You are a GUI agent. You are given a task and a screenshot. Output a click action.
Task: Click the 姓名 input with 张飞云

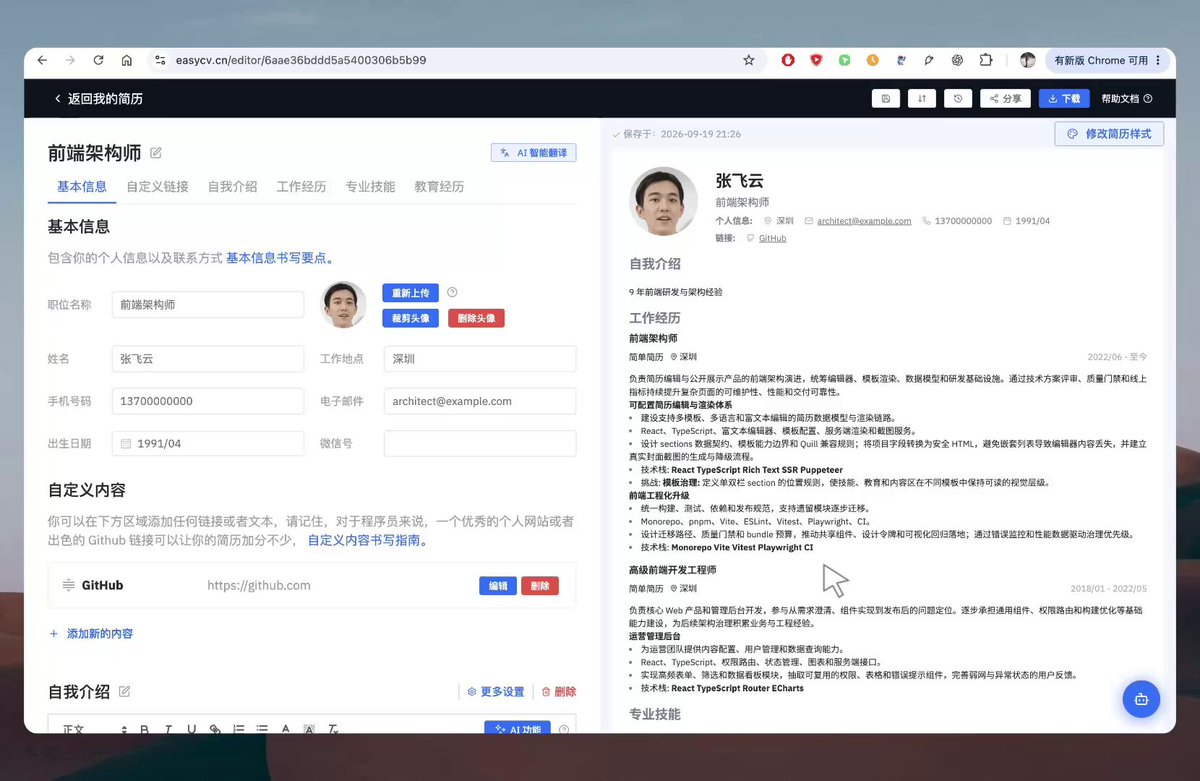tap(208, 359)
